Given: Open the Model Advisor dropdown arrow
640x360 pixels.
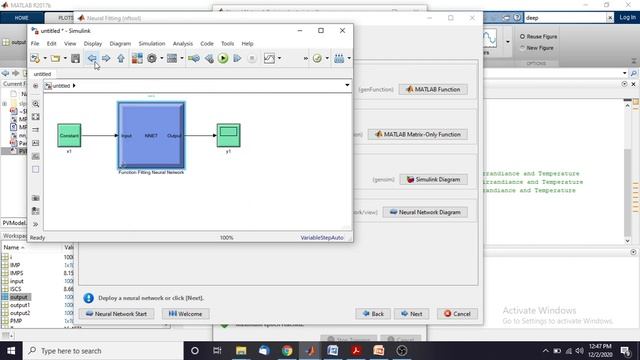Looking at the screenshot, I should [327, 58].
